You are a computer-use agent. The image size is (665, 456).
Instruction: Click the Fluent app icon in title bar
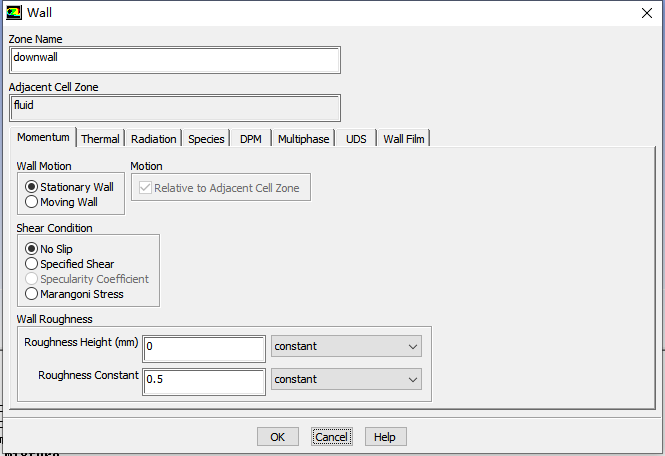(x=12, y=13)
